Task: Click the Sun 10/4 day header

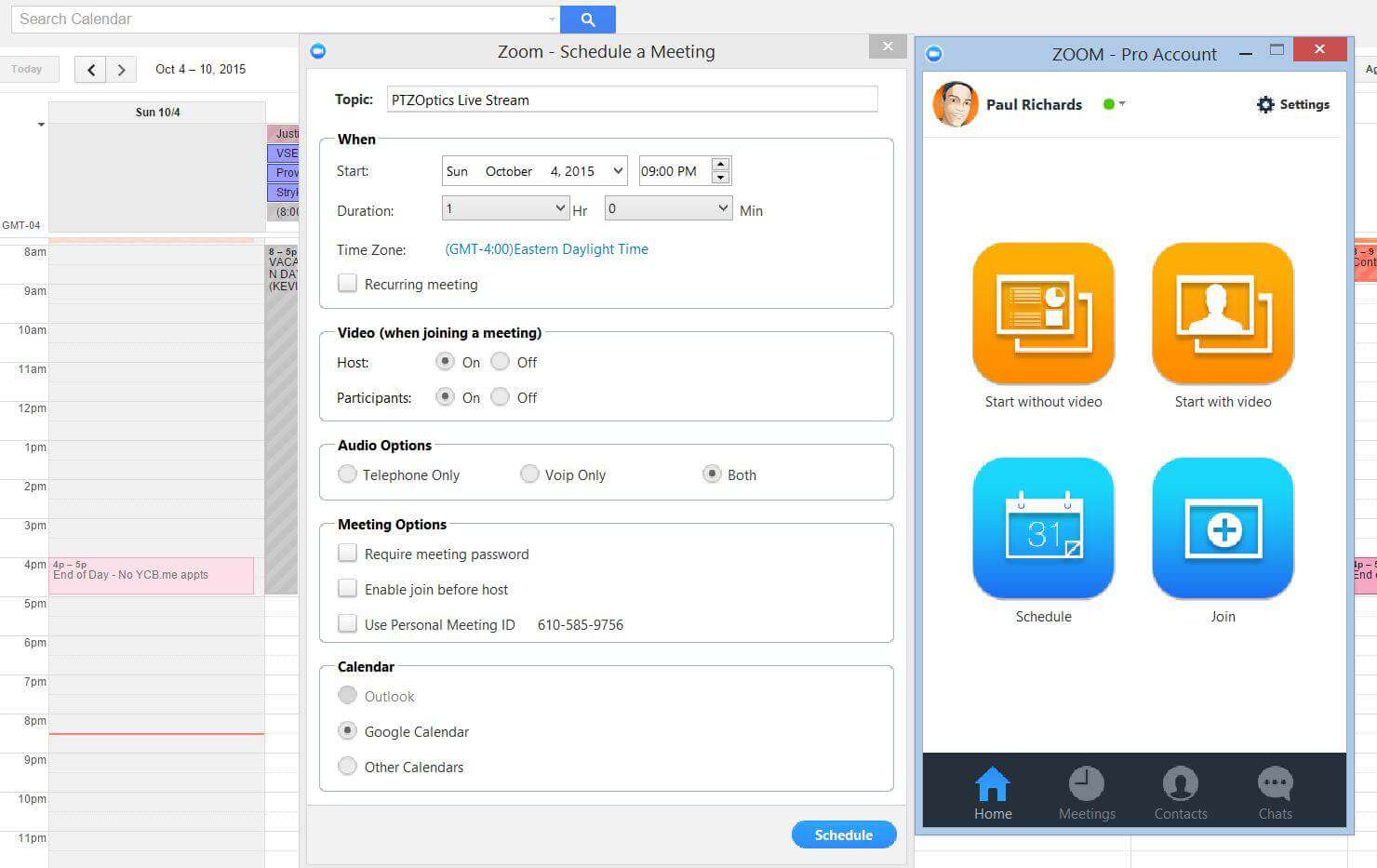Action: tap(157, 112)
